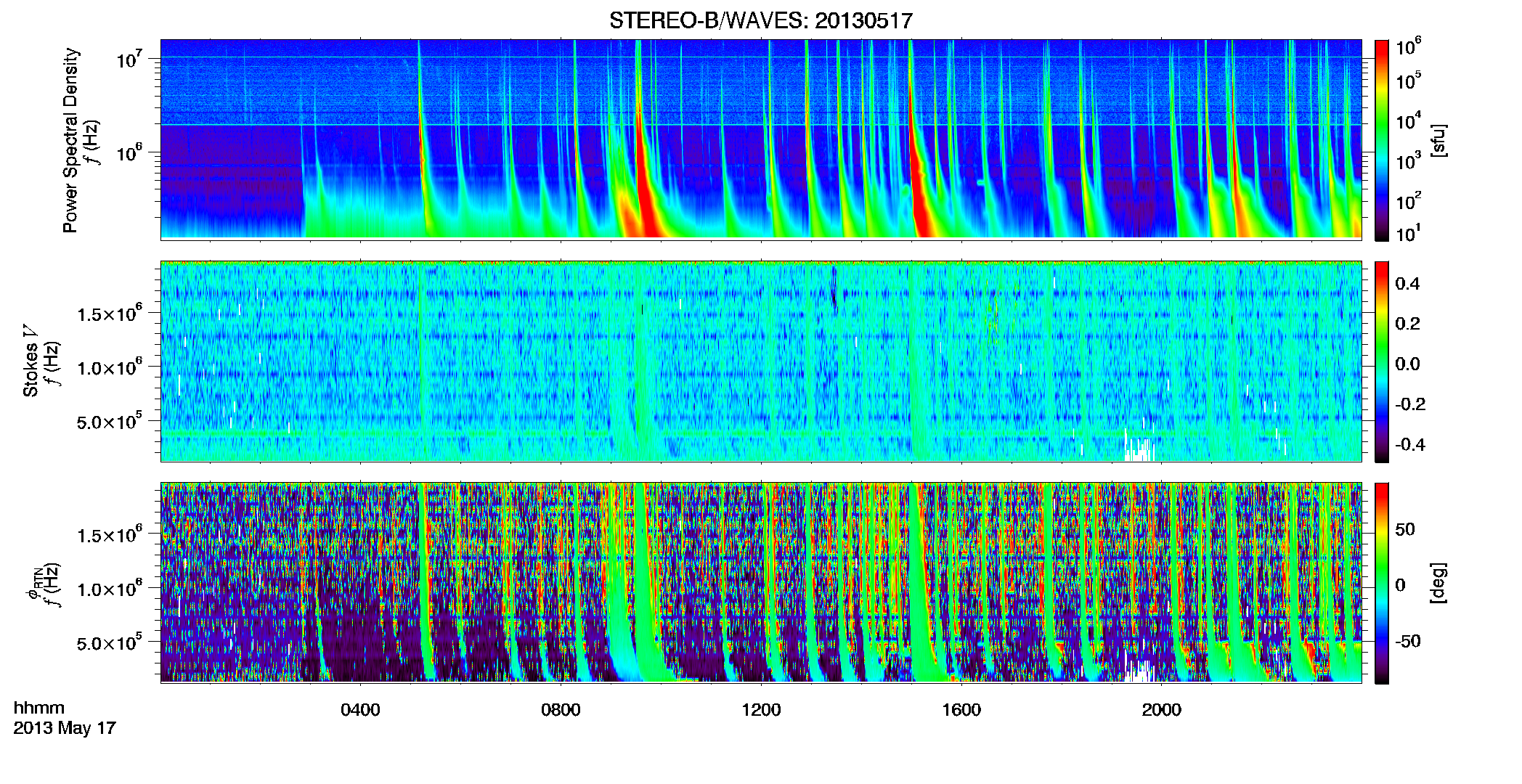
Task: Click the -50 value on the degrees colorbar
Action: [1408, 641]
